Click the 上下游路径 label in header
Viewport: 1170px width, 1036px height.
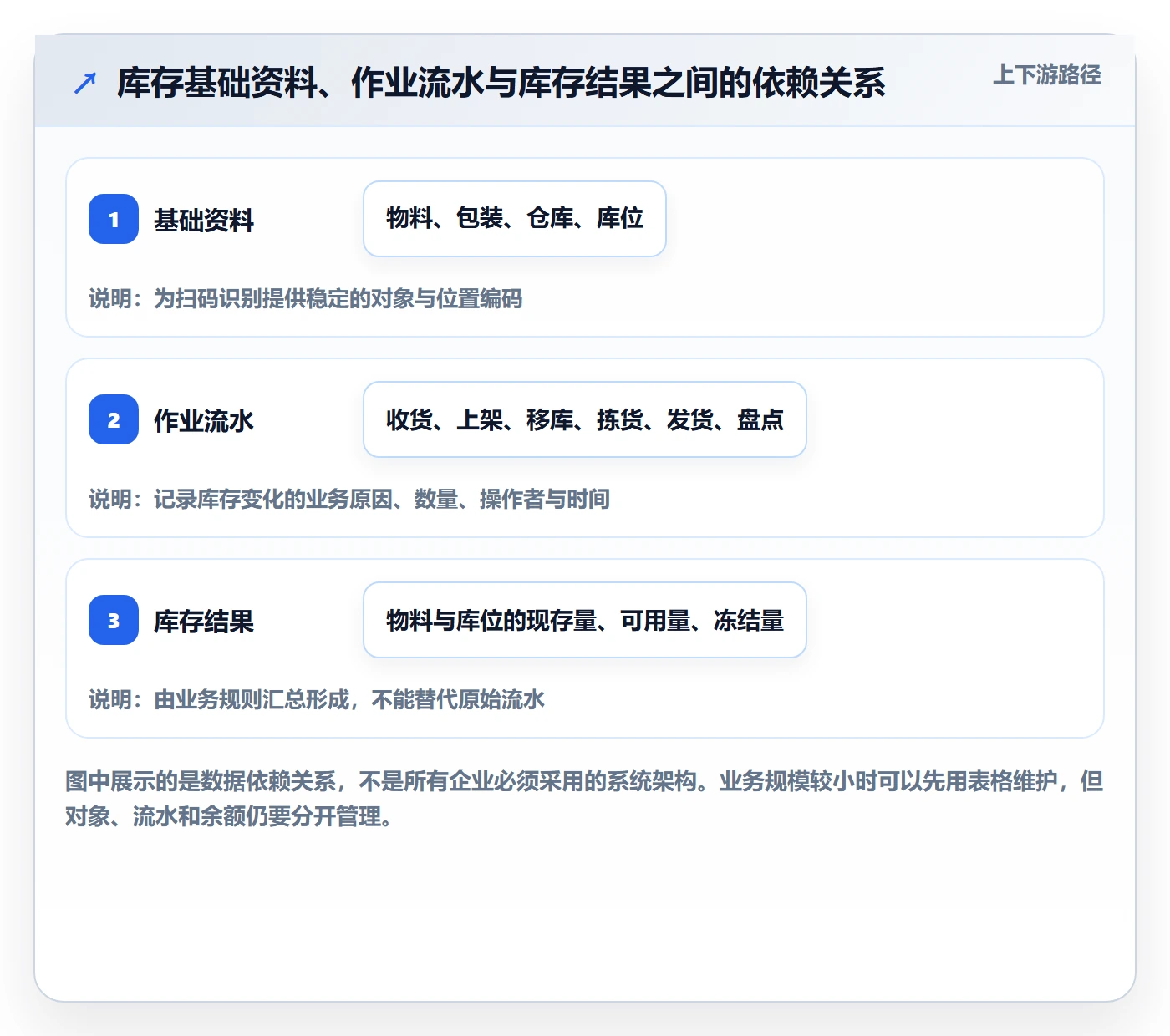1047,75
